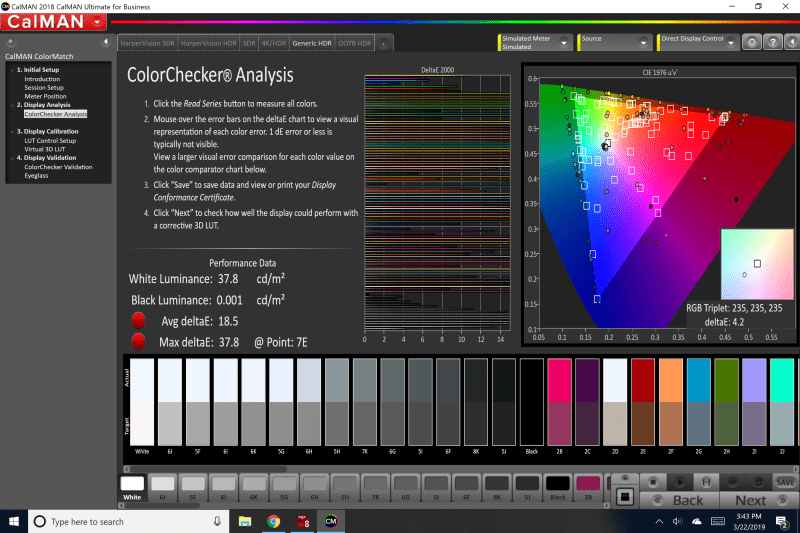Click the 2G blue comparator bar
This screenshot has width=800, height=533.
[698, 402]
